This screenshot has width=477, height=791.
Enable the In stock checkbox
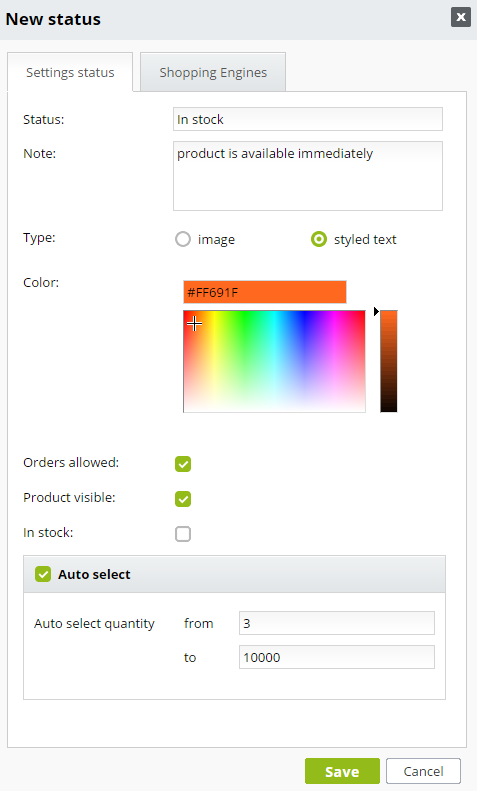point(183,534)
